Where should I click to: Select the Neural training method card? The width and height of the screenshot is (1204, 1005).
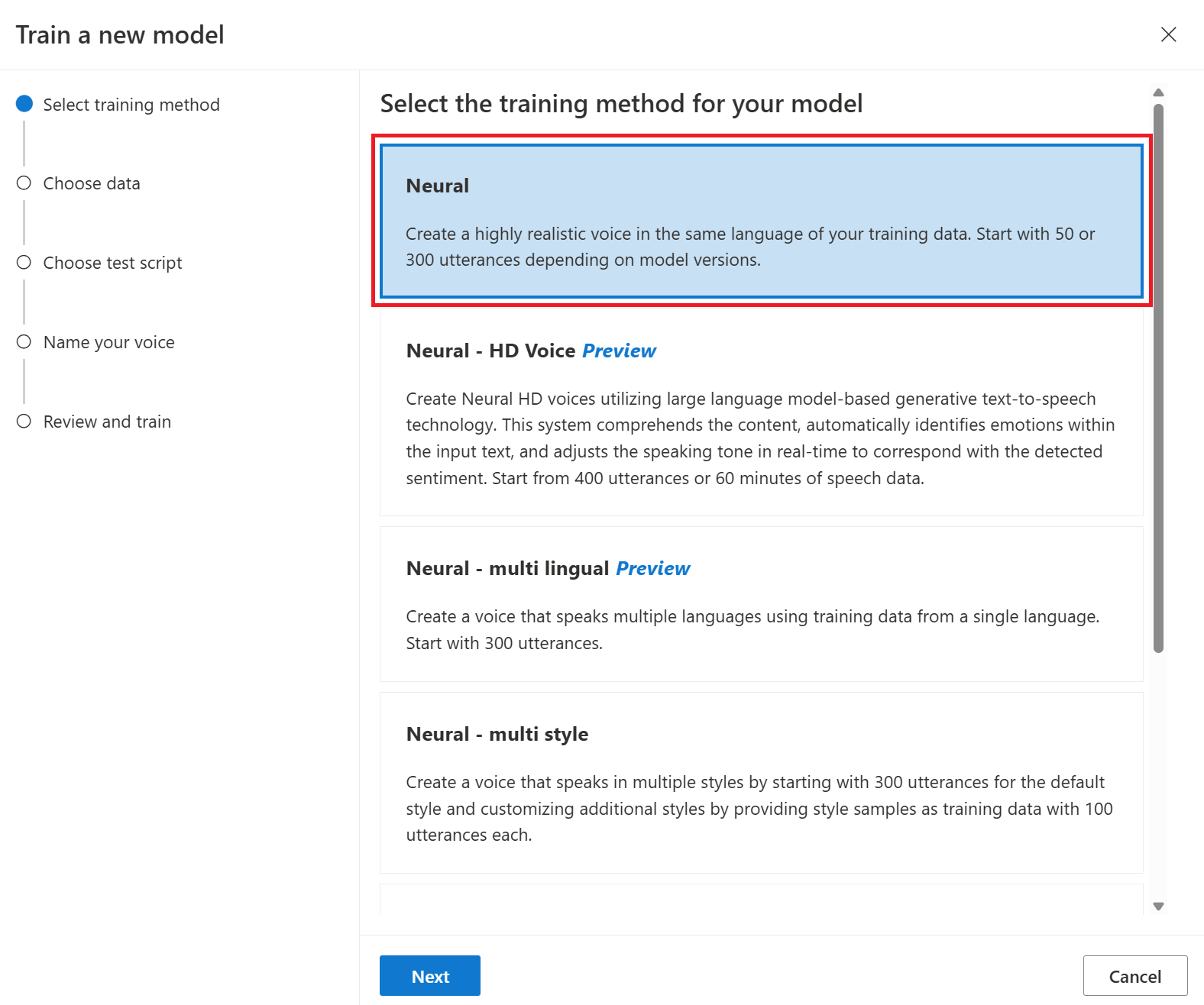[x=761, y=221]
